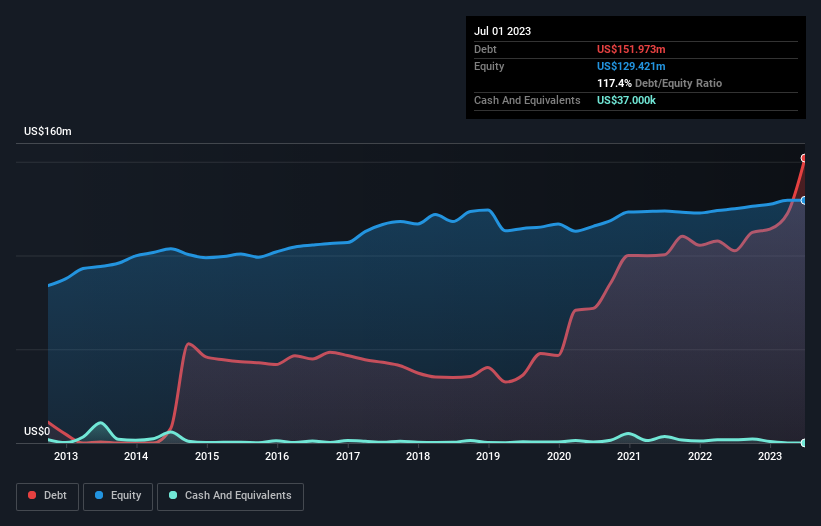Image resolution: width=821 pixels, height=526 pixels.
Task: Click the blue Equity endpoint marker
Action: click(x=804, y=200)
